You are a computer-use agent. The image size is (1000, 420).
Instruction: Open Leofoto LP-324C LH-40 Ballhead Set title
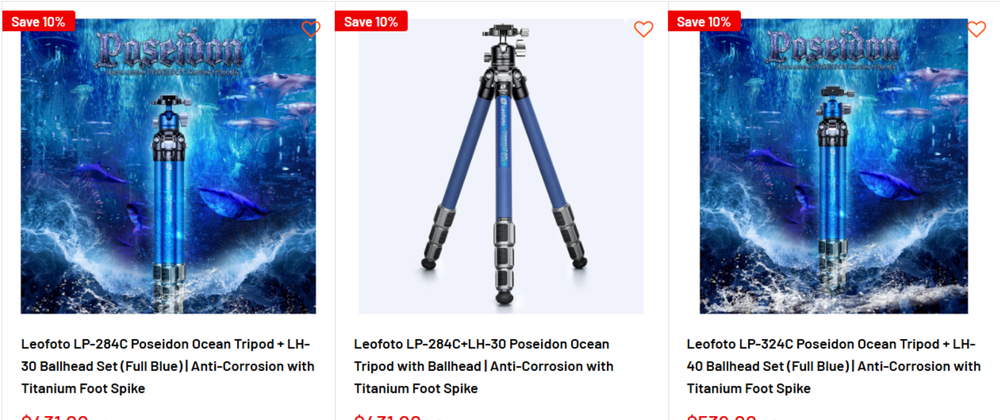click(834, 366)
